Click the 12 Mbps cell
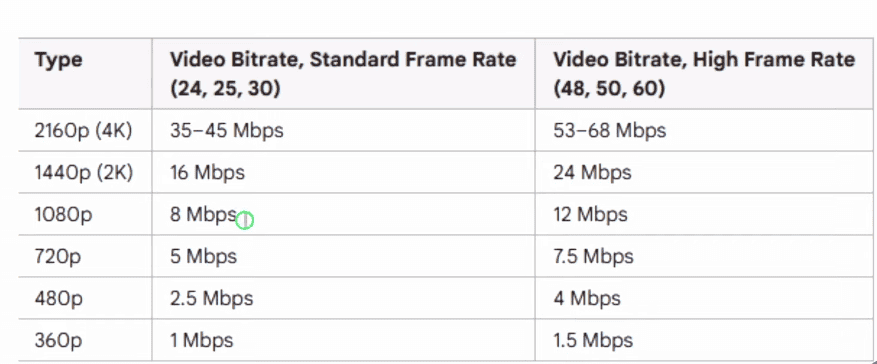Viewport: 877px width, 364px height. tap(590, 215)
